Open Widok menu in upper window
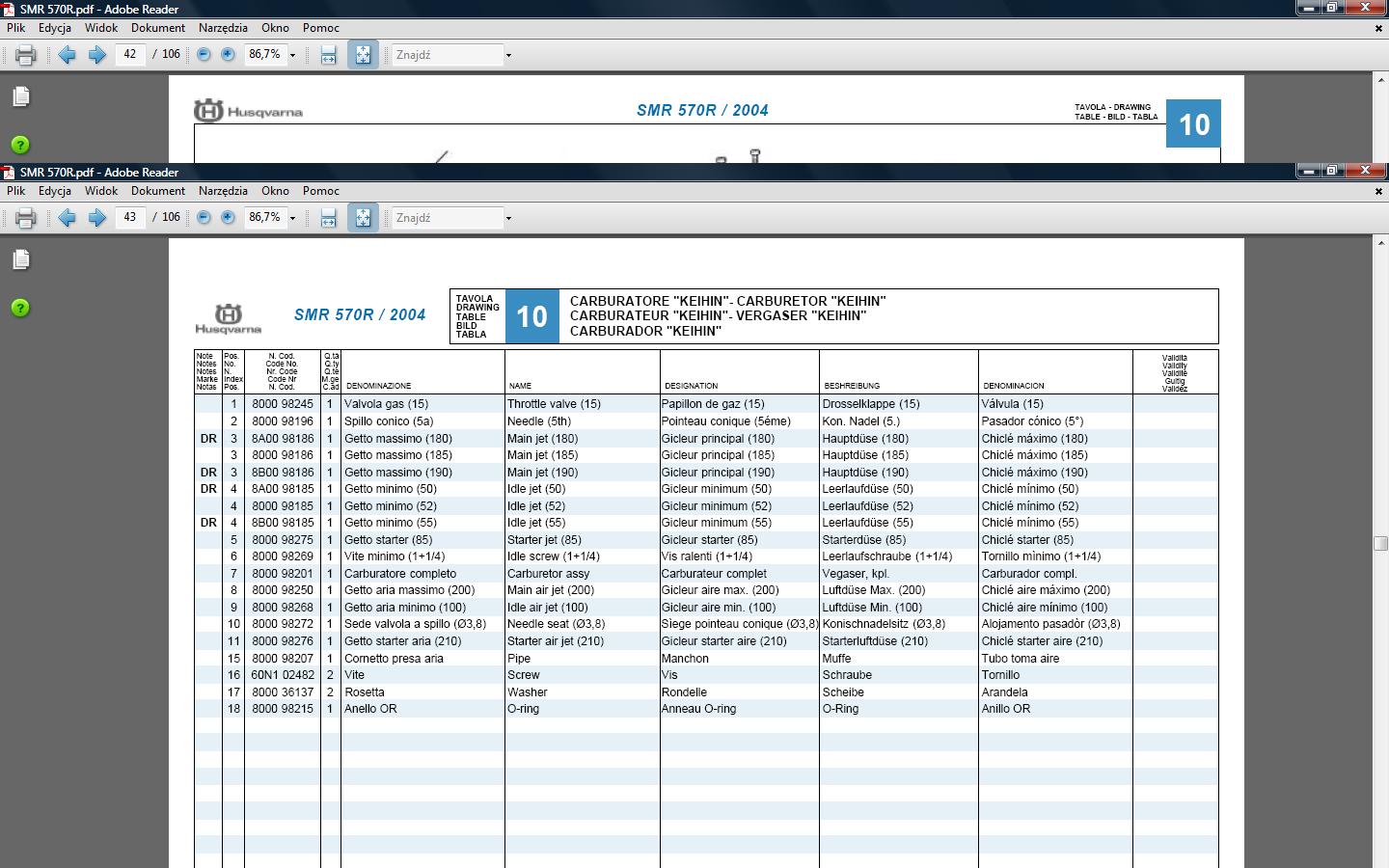1389x868 pixels. click(x=101, y=28)
